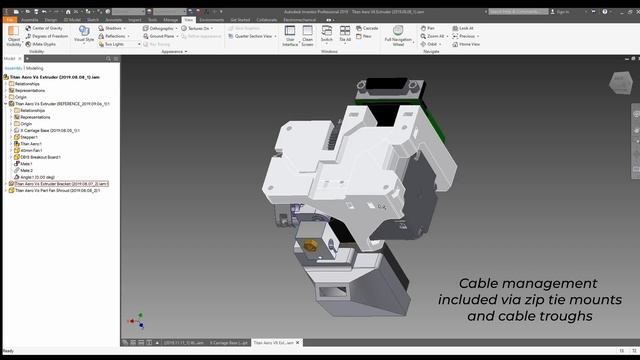Click the User Interface button
The image size is (640, 360).
(x=290, y=36)
